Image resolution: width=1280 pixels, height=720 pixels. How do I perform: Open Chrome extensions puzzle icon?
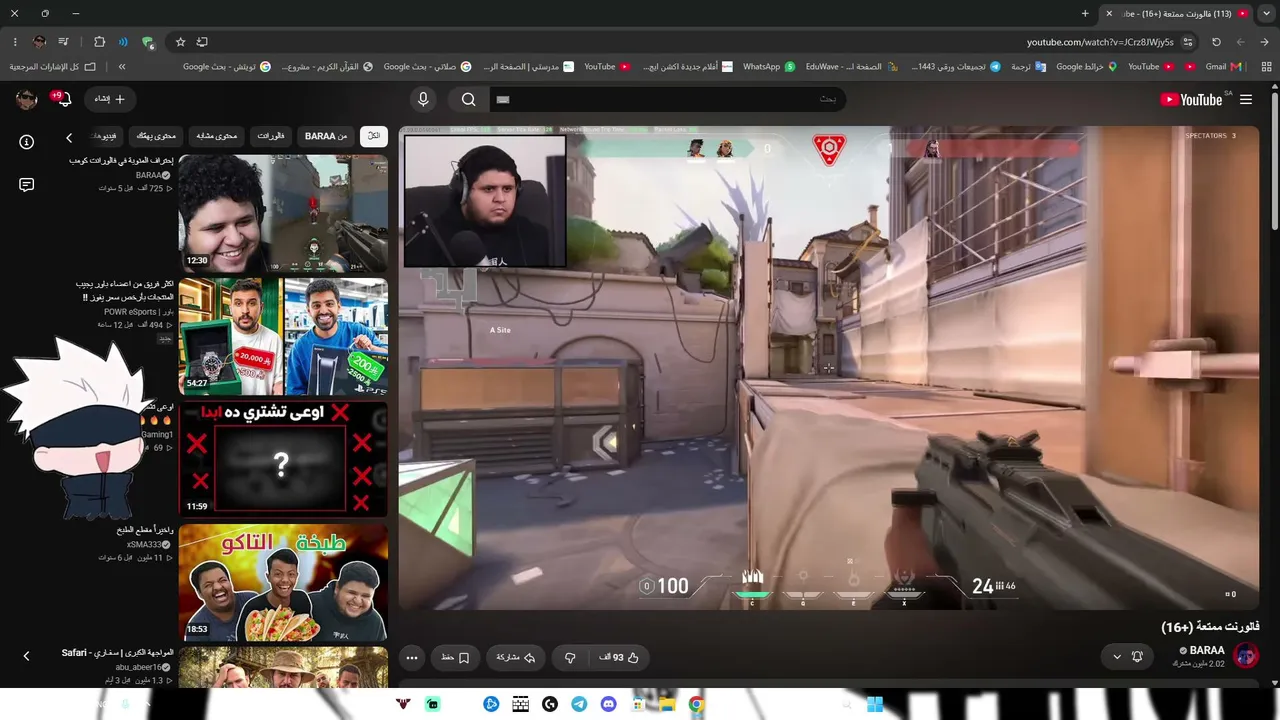pos(99,42)
